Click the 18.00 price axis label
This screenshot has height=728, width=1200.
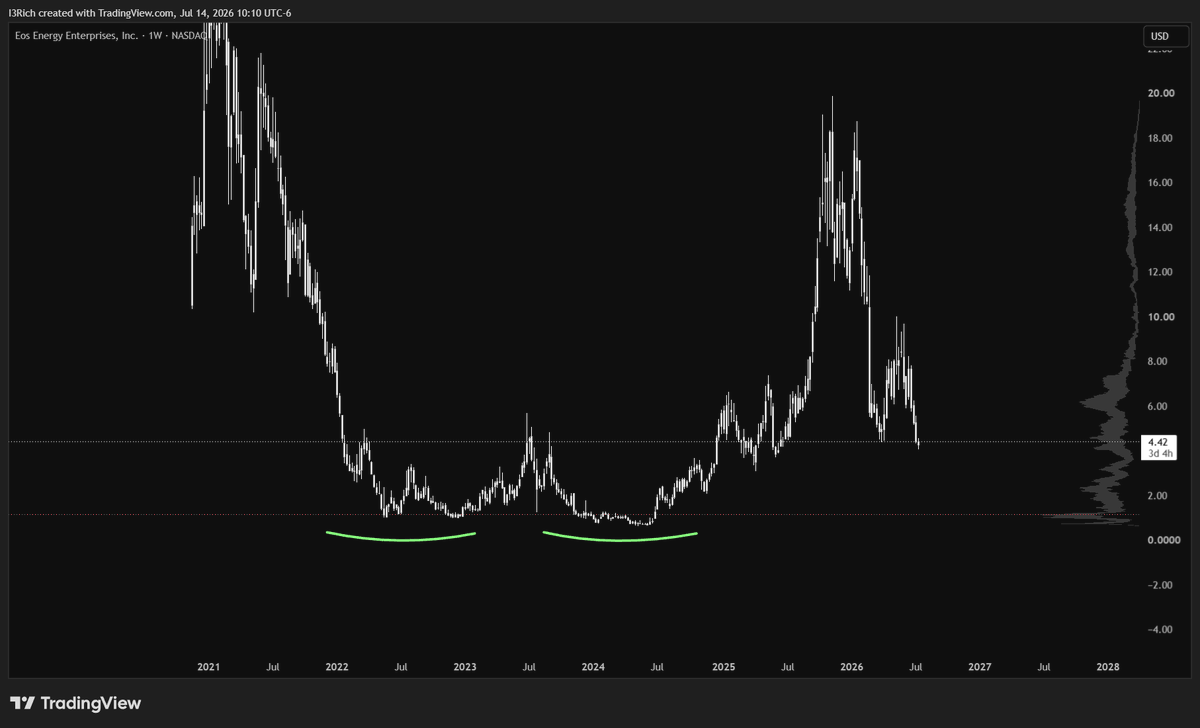coord(1160,138)
